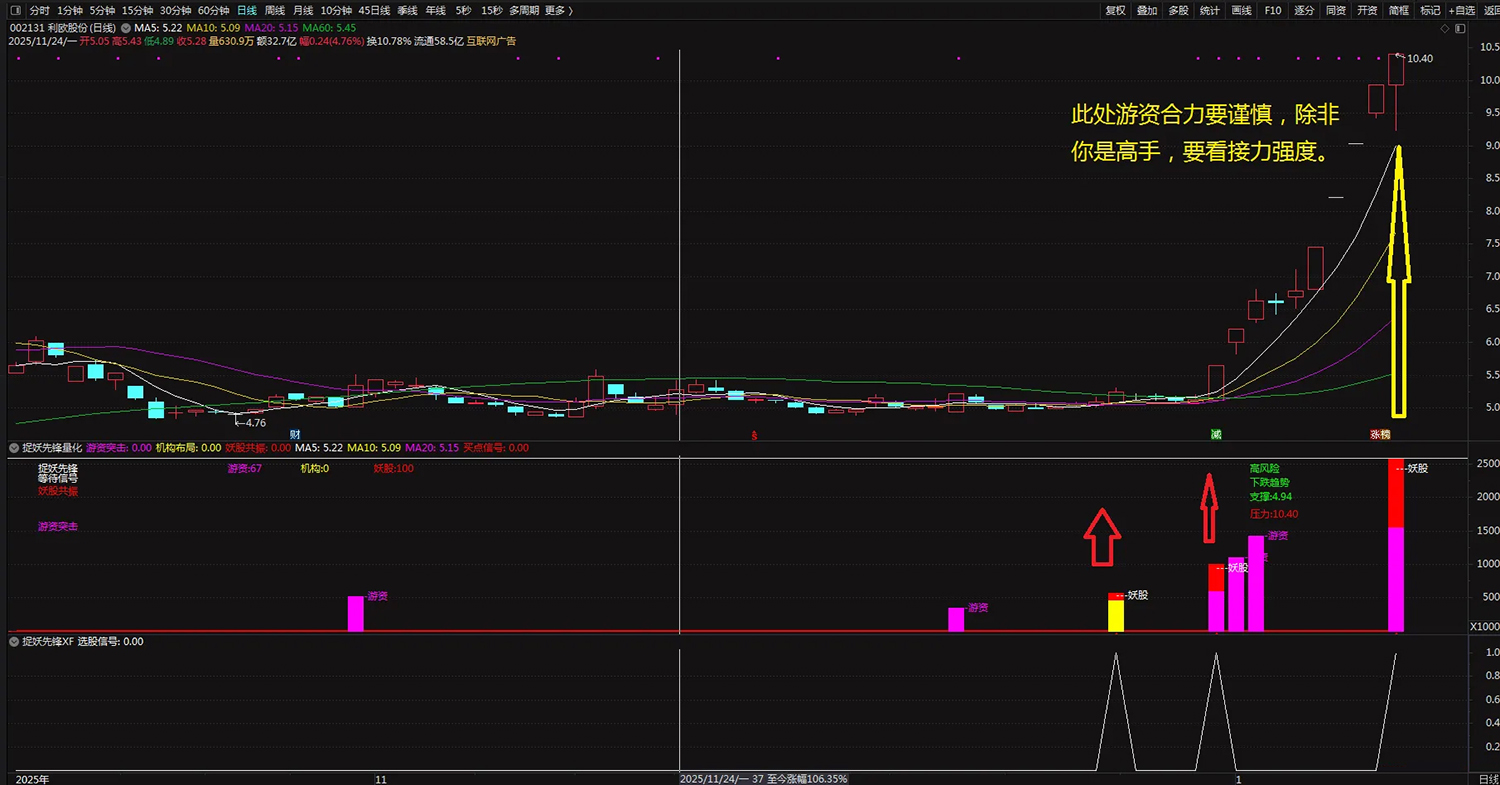Click the 统计 statistics icon
Screen dimensions: 1500x785
(x=1209, y=10)
